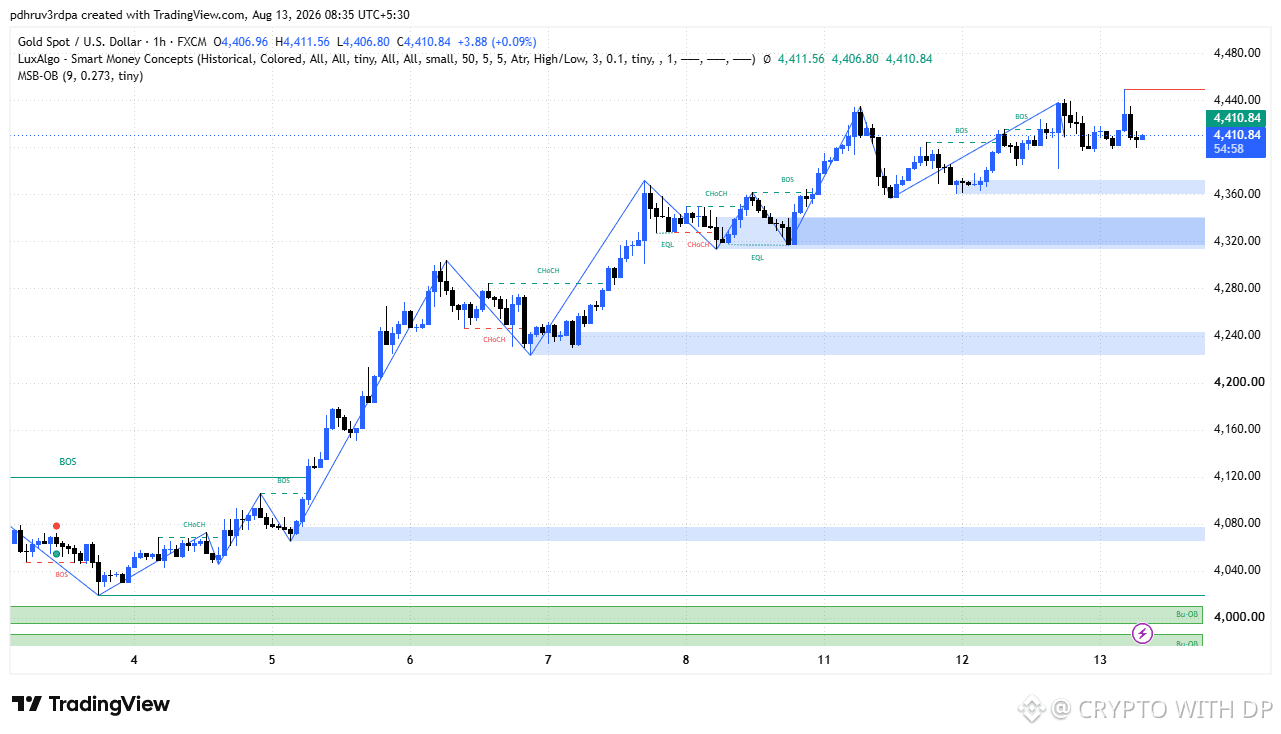The width and height of the screenshot is (1281, 734).
Task: Click the change value "+3.88 (+0.09%)"
Action: point(497,42)
